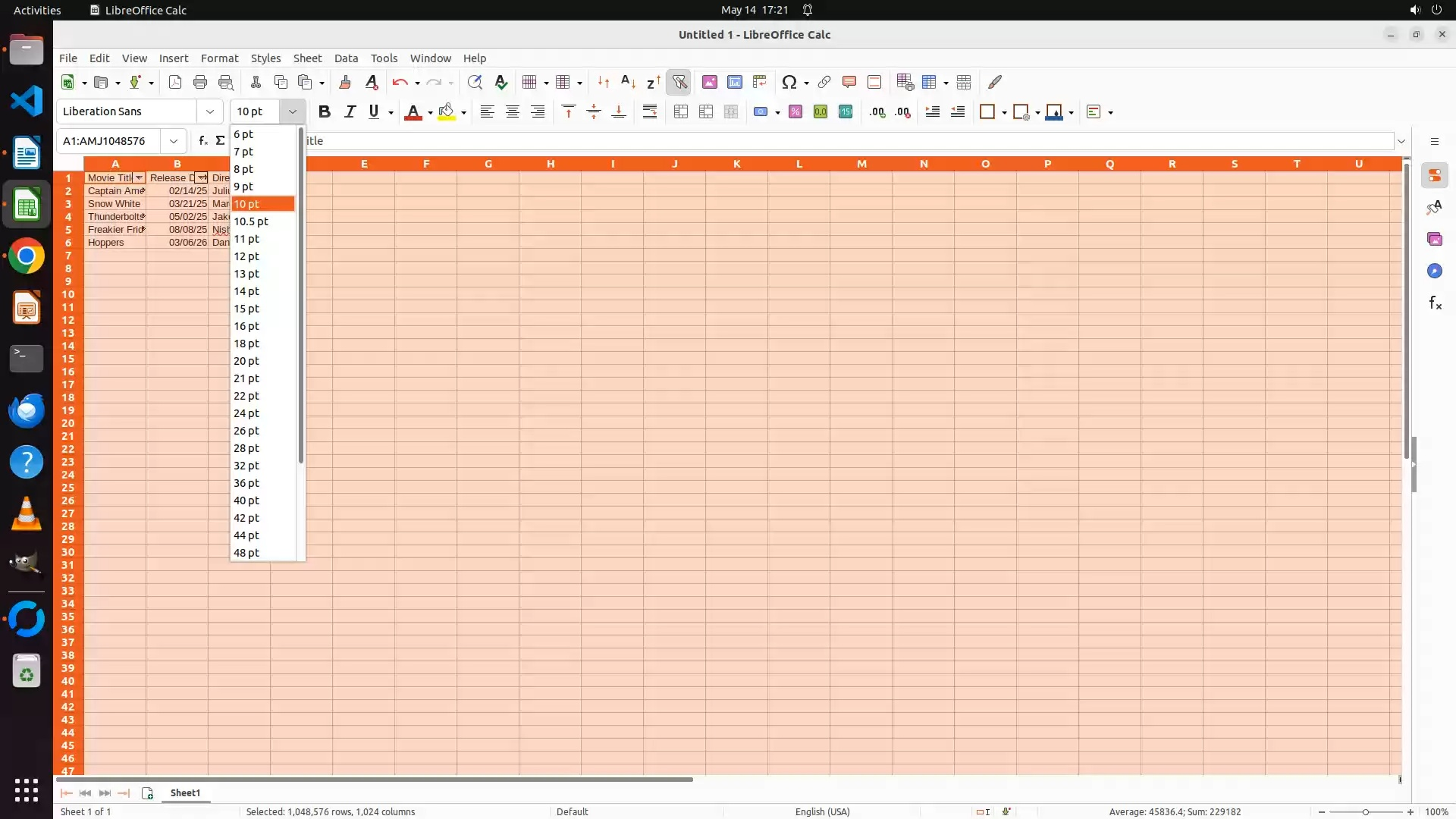Select 14 pt in the font size list
Screen dimensions: 1456x819
pyautogui.click(x=246, y=291)
